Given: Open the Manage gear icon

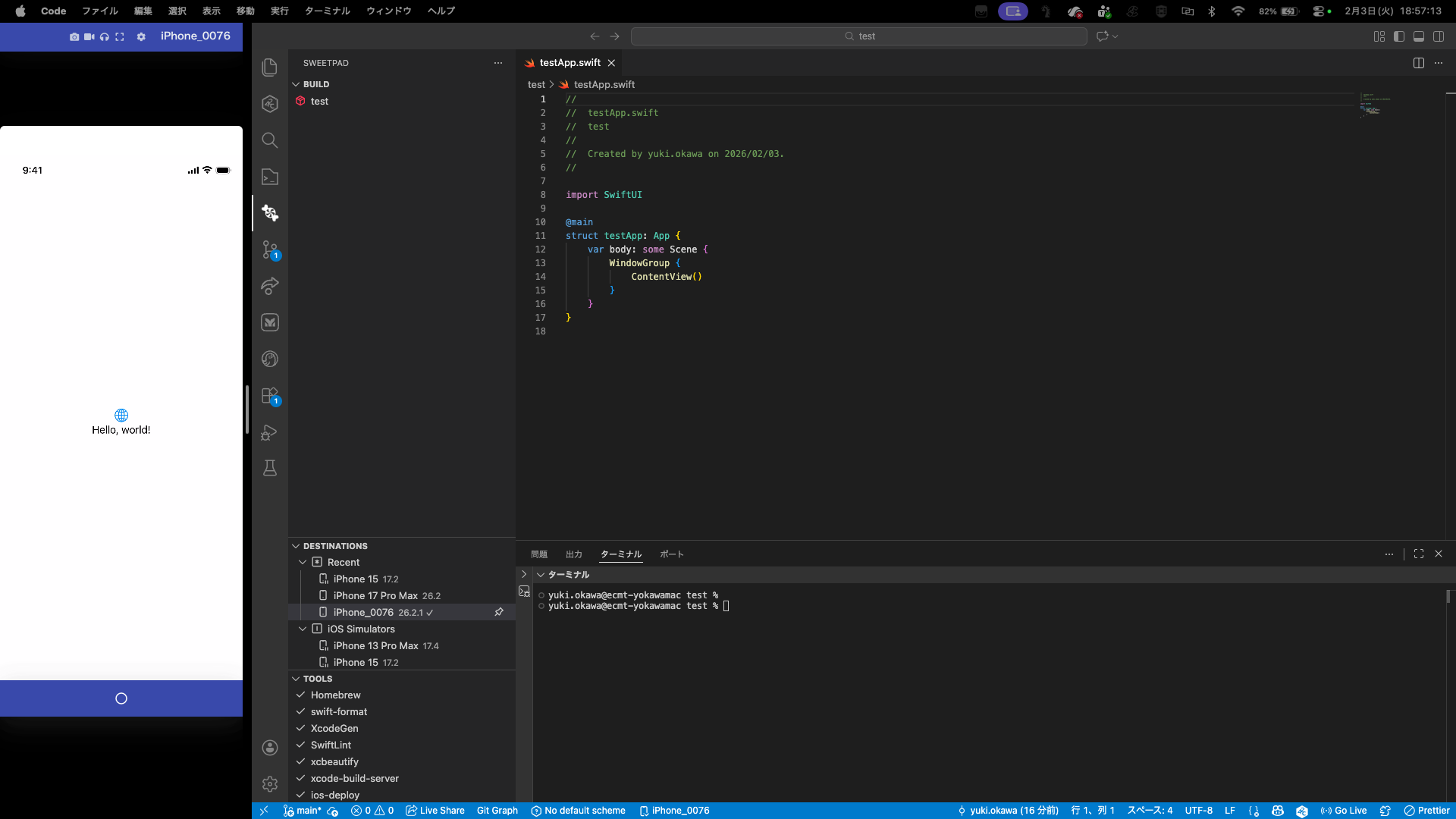Looking at the screenshot, I should tap(270, 783).
